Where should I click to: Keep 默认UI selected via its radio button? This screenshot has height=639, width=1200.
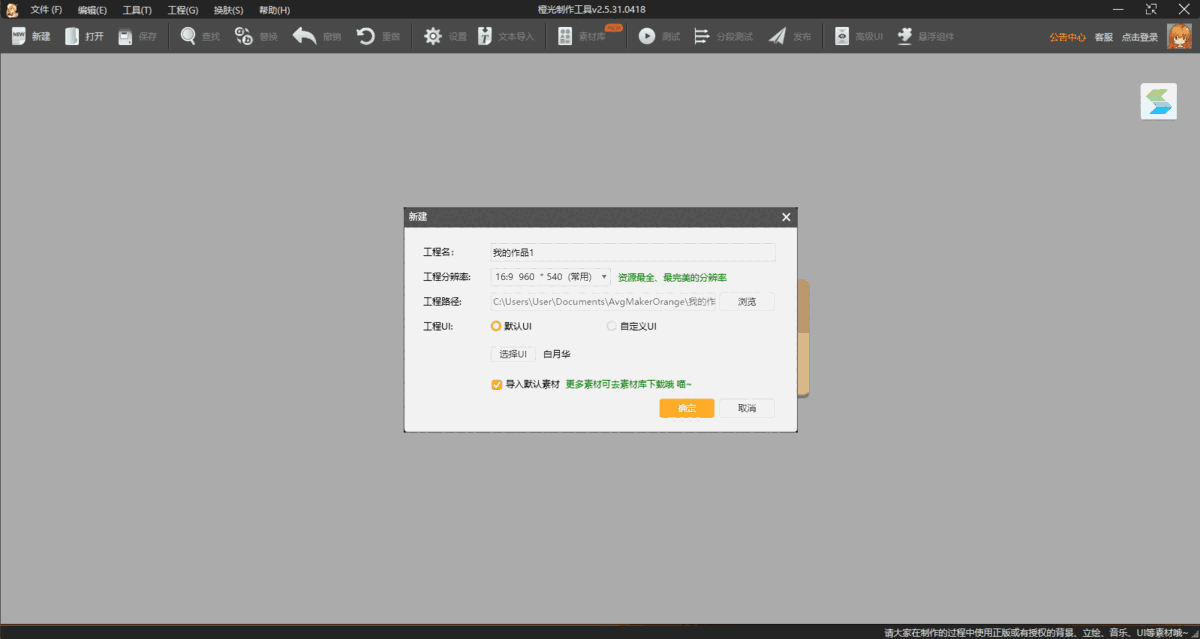coord(496,325)
